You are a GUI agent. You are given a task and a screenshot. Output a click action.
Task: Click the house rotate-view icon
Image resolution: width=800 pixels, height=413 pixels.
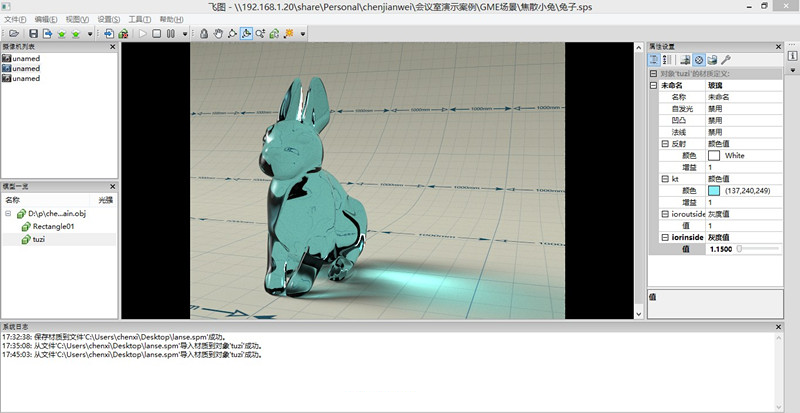274,34
